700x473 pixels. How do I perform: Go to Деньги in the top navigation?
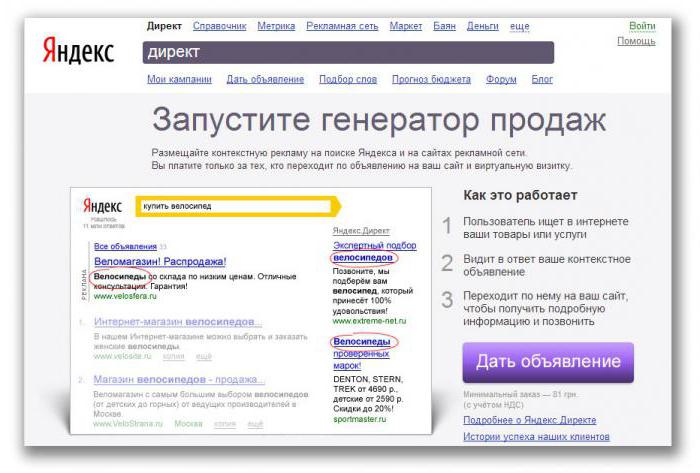(482, 26)
